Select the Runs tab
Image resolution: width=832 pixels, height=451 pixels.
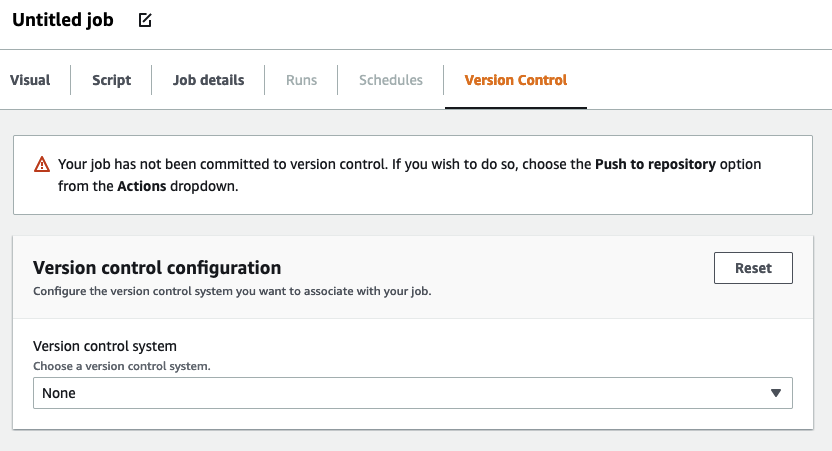tap(301, 80)
